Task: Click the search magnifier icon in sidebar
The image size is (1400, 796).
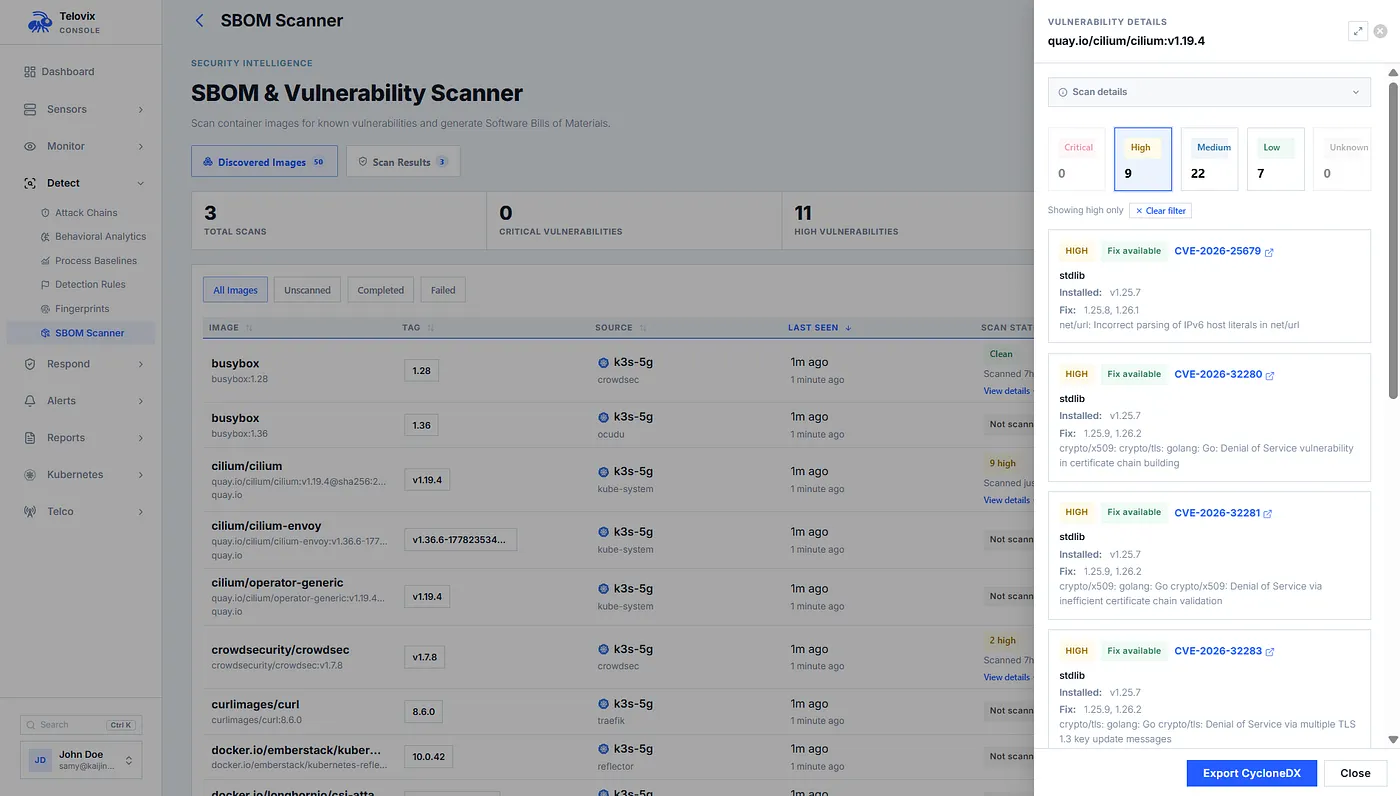Action: [x=32, y=725]
